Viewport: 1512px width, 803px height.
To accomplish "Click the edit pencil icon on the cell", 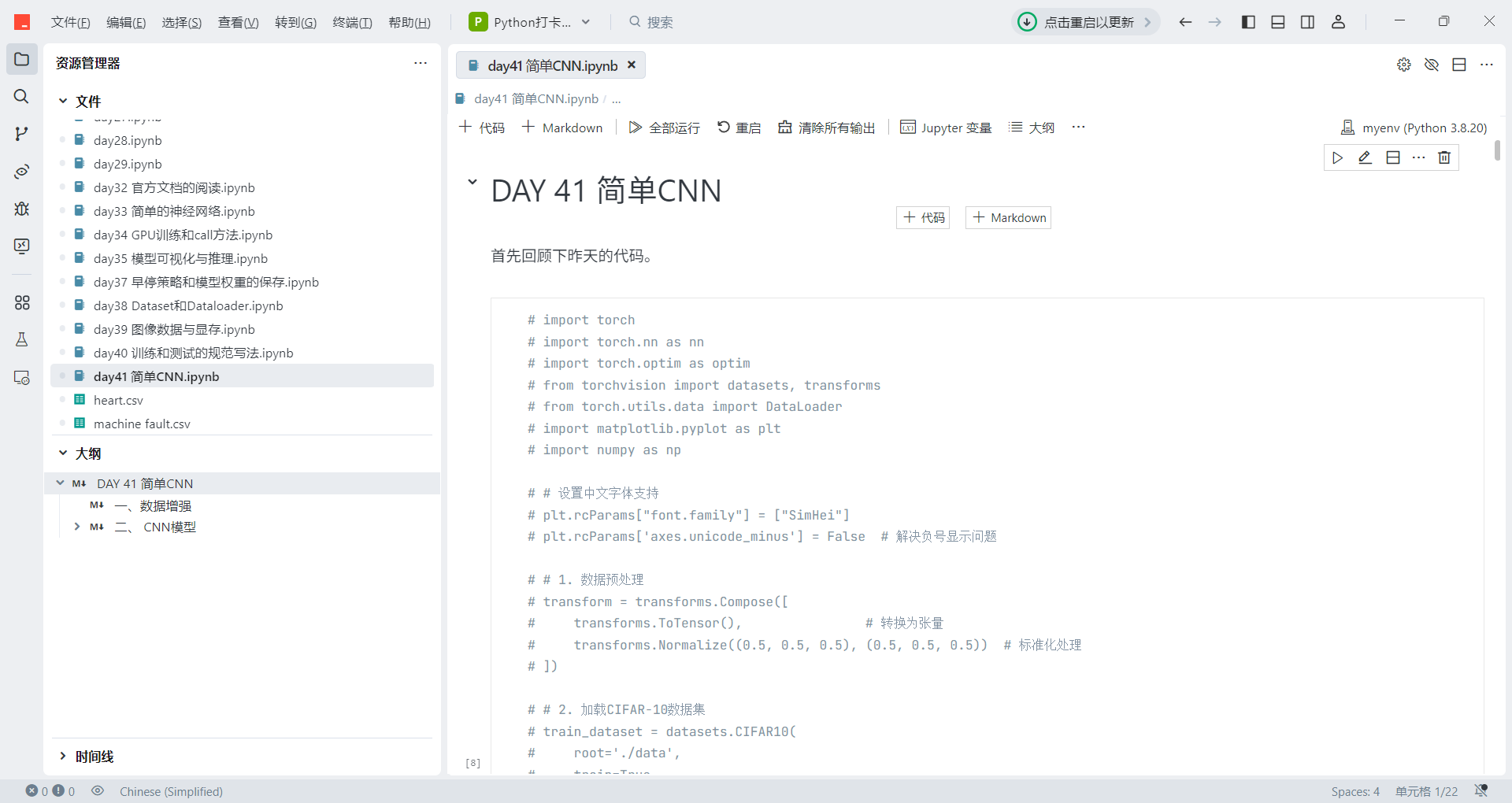I will (x=1366, y=157).
